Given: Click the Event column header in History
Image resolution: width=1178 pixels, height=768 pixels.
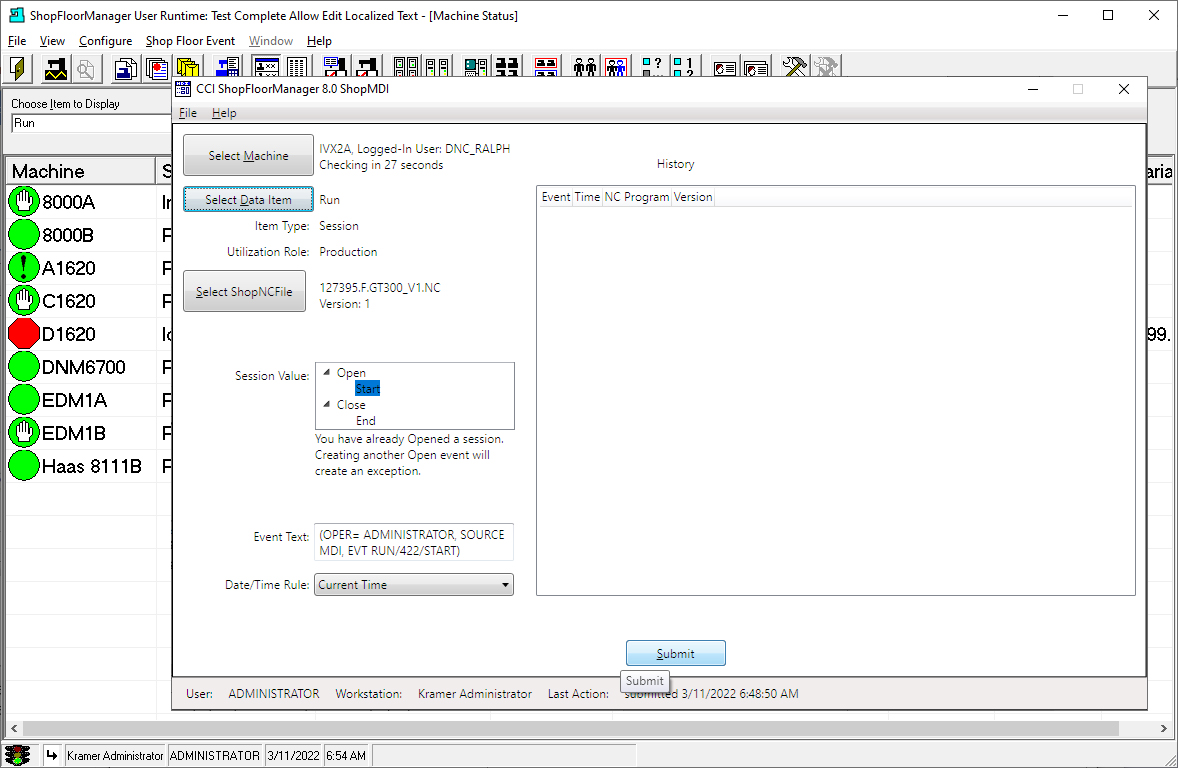Looking at the screenshot, I should pos(556,197).
